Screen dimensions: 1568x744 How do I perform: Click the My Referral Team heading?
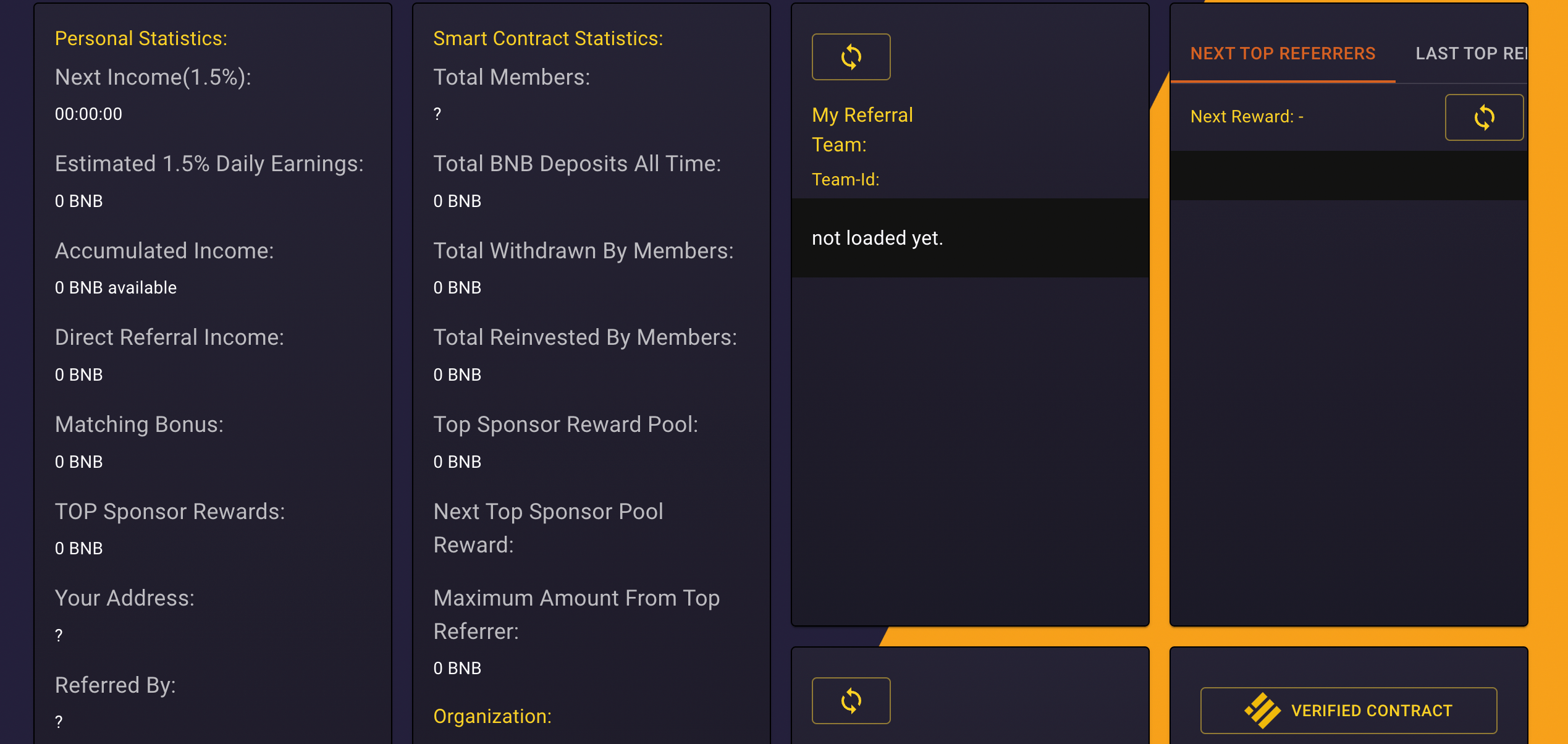click(x=862, y=130)
